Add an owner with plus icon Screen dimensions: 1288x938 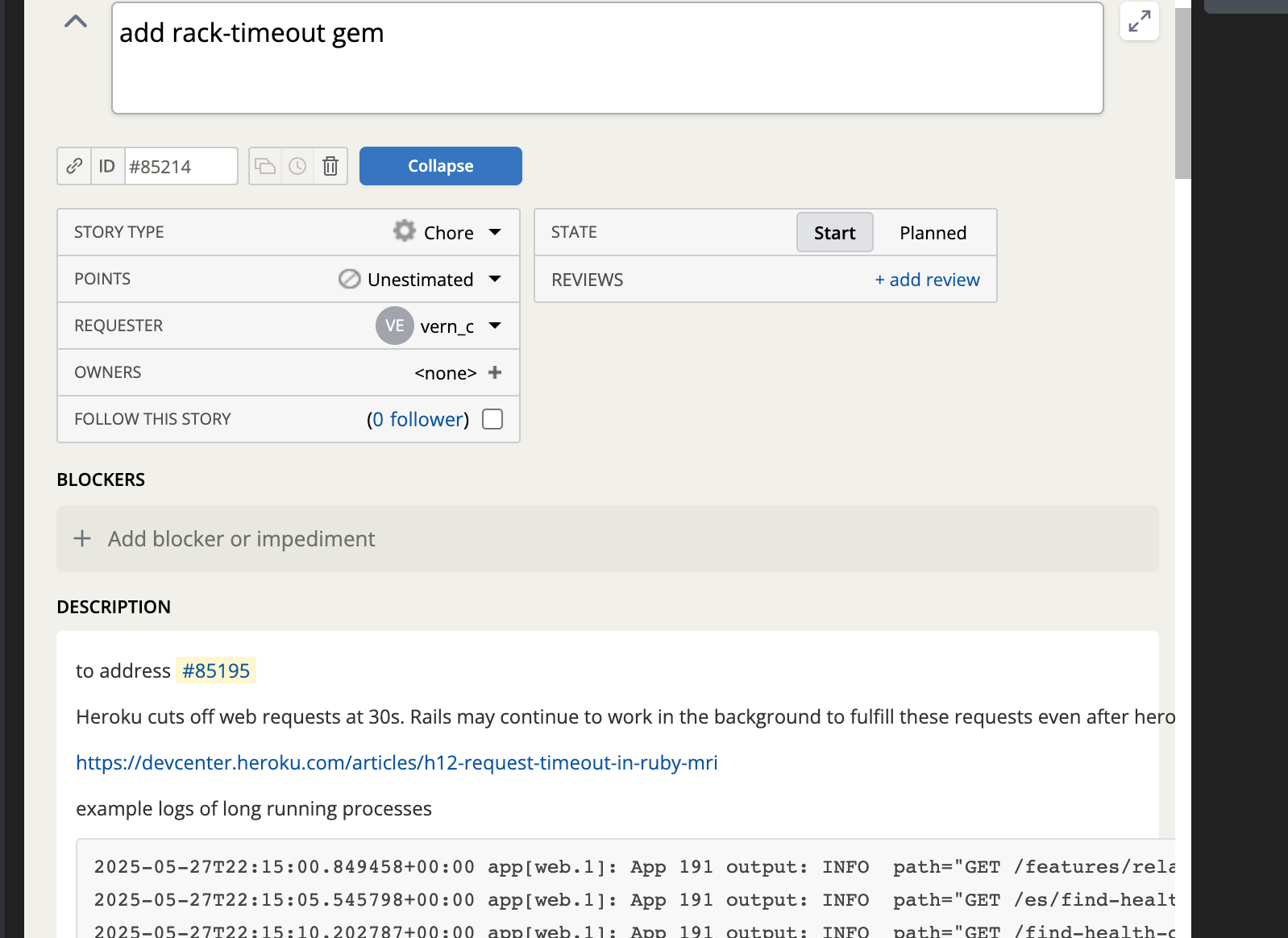coord(495,372)
